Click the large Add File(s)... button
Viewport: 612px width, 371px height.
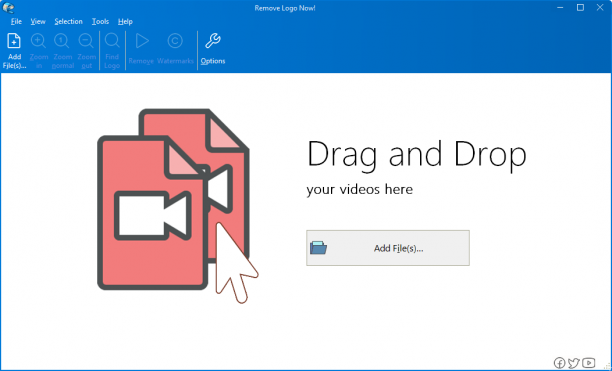(388, 248)
